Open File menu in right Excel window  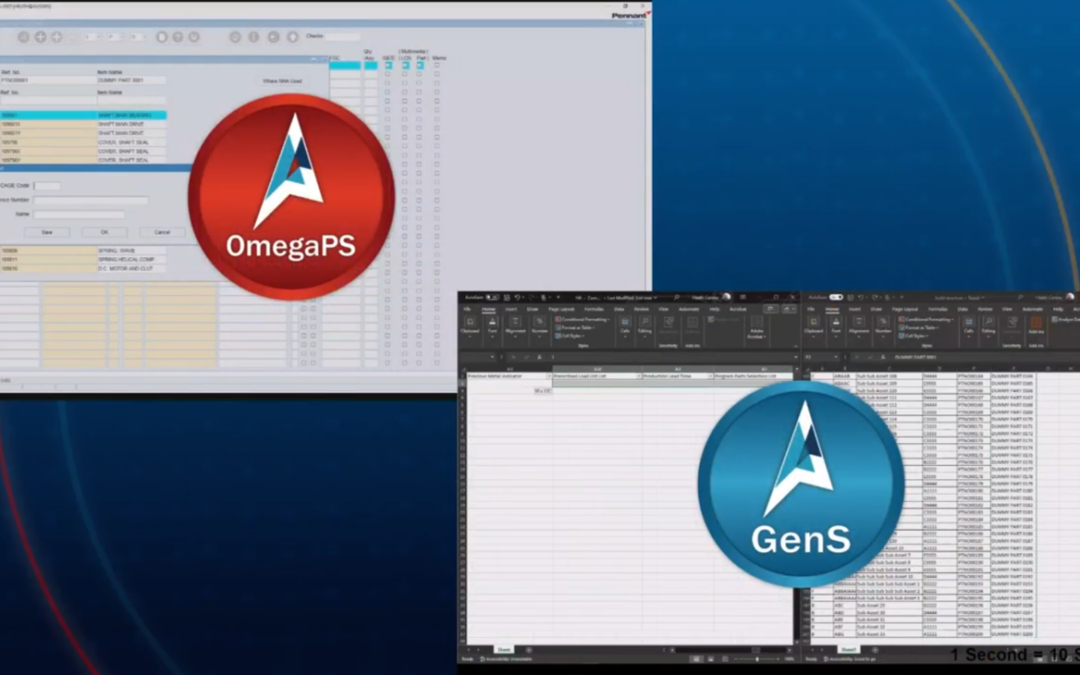(x=811, y=309)
